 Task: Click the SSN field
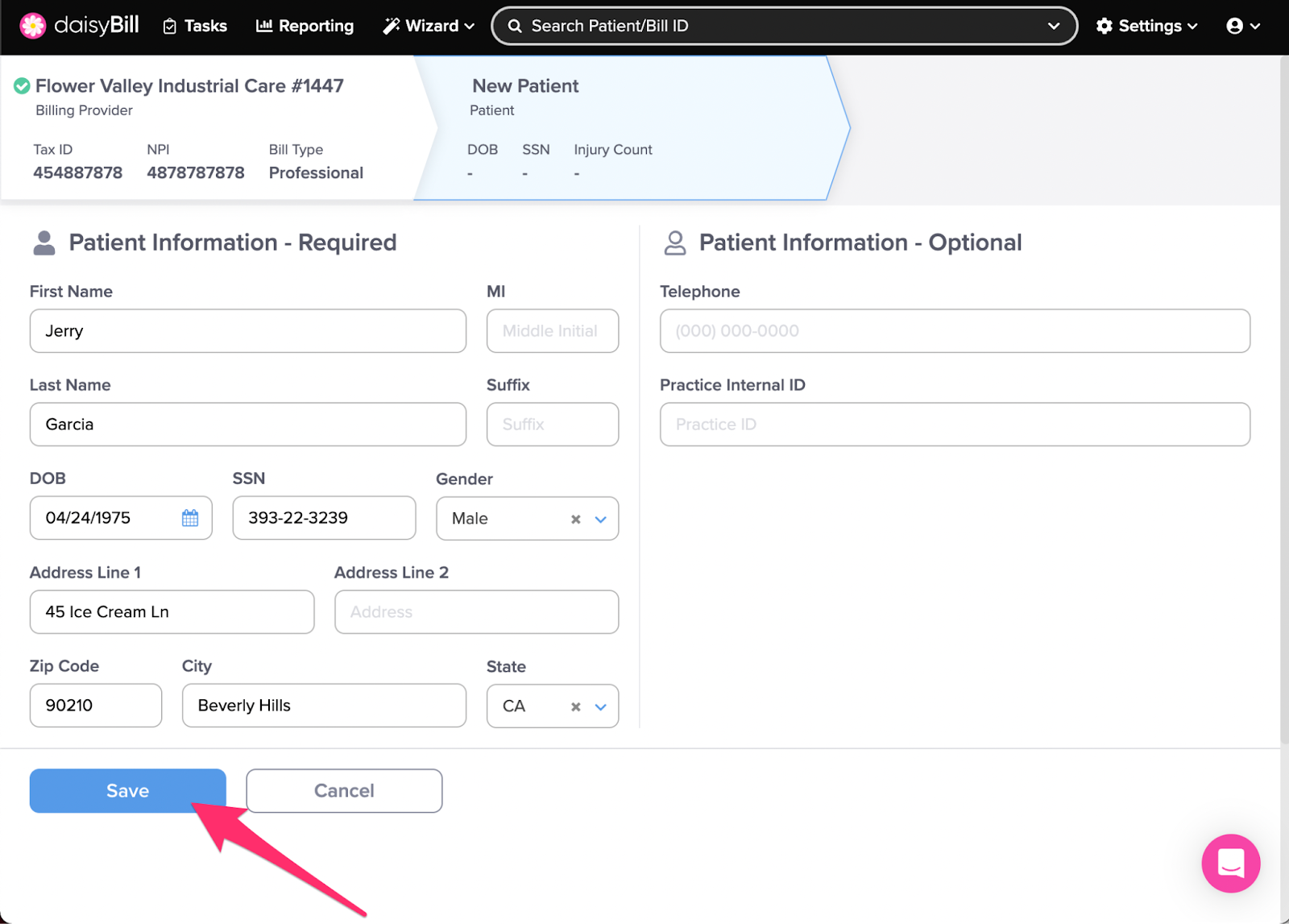point(324,518)
